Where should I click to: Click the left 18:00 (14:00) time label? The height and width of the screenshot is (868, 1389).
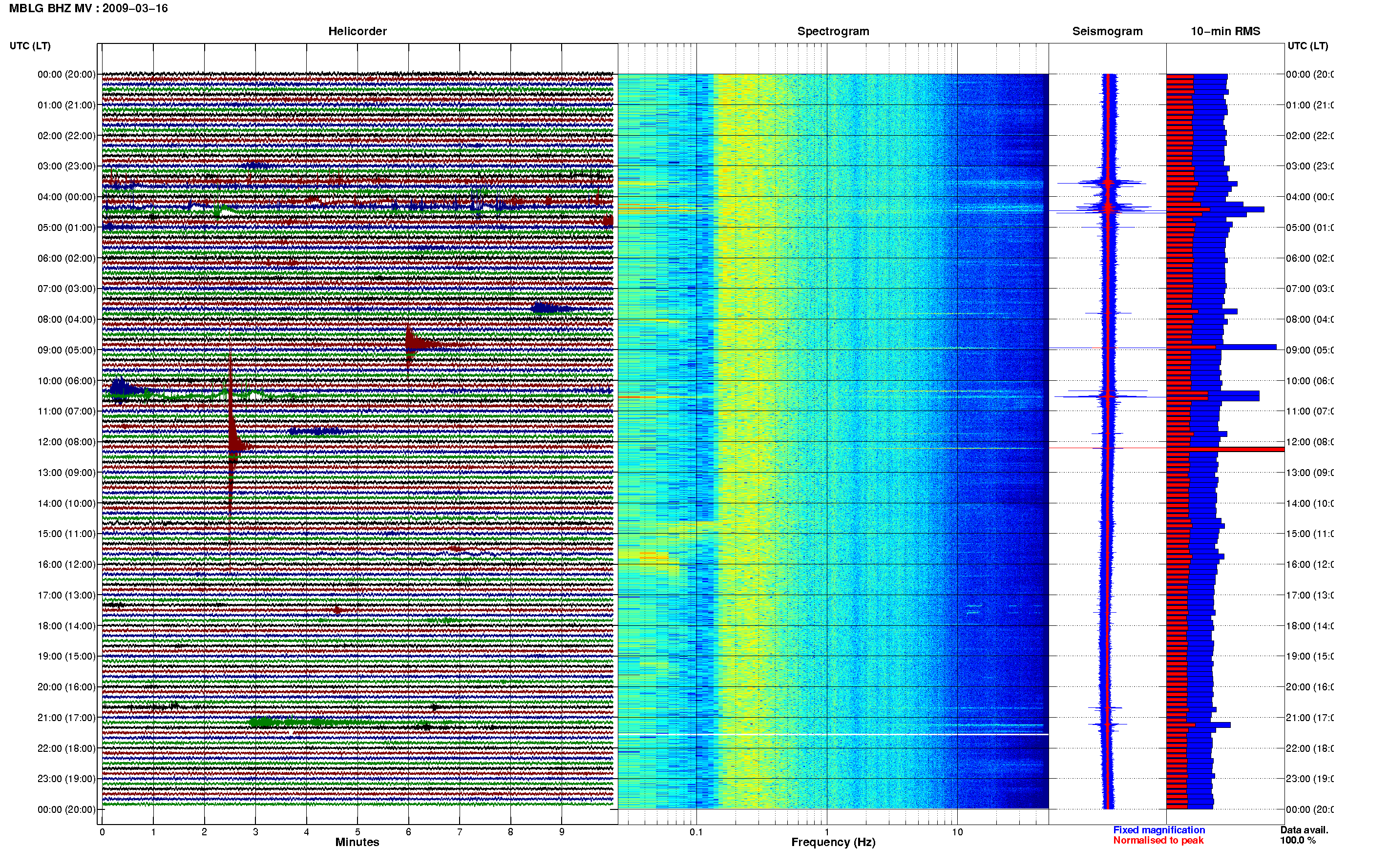[x=66, y=626]
